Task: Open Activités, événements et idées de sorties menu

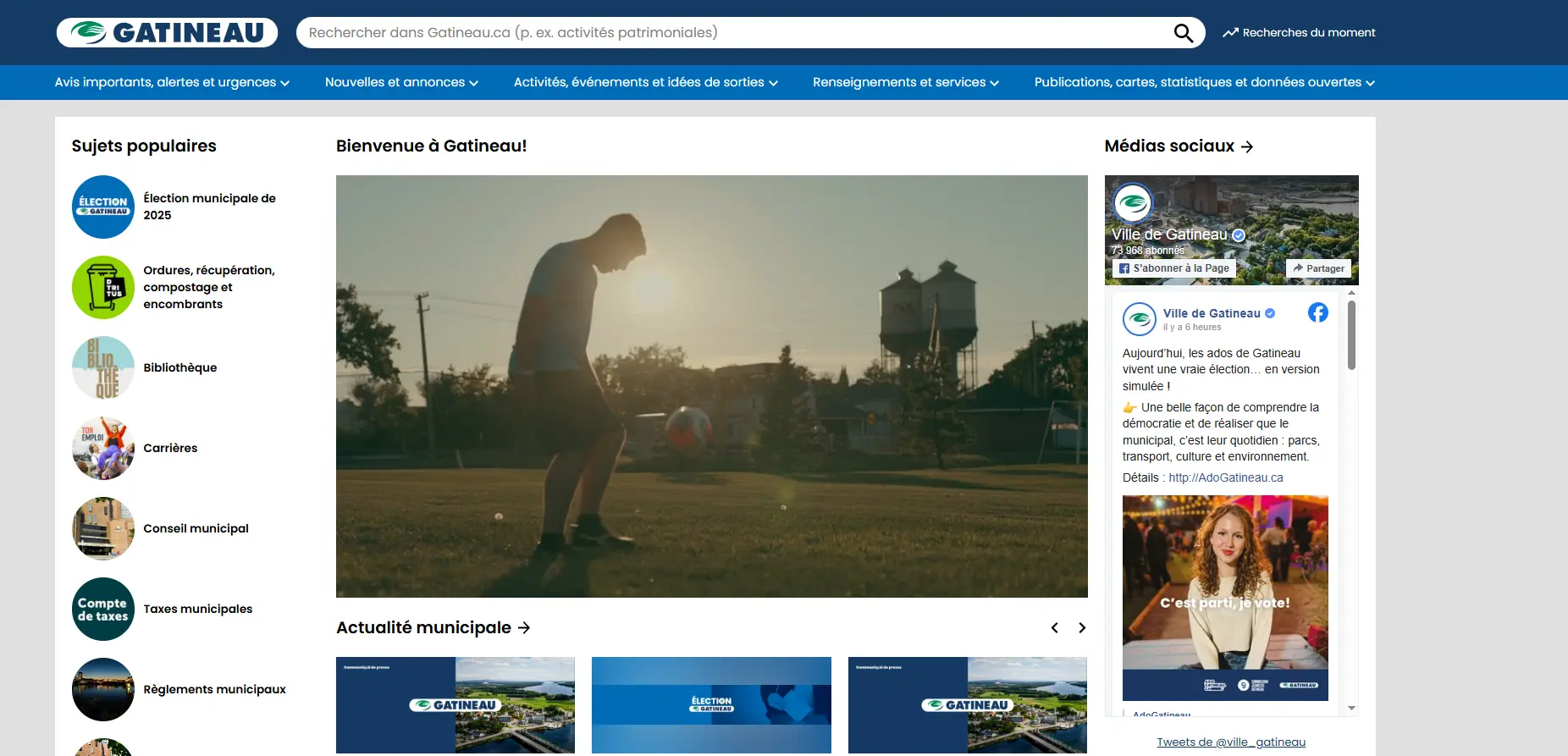Action: coord(645,83)
